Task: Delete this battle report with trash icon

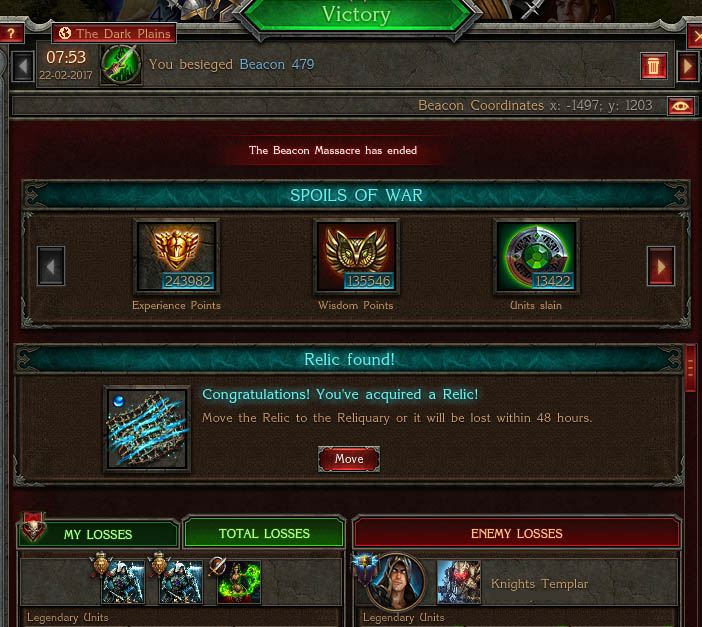Action: (x=653, y=66)
